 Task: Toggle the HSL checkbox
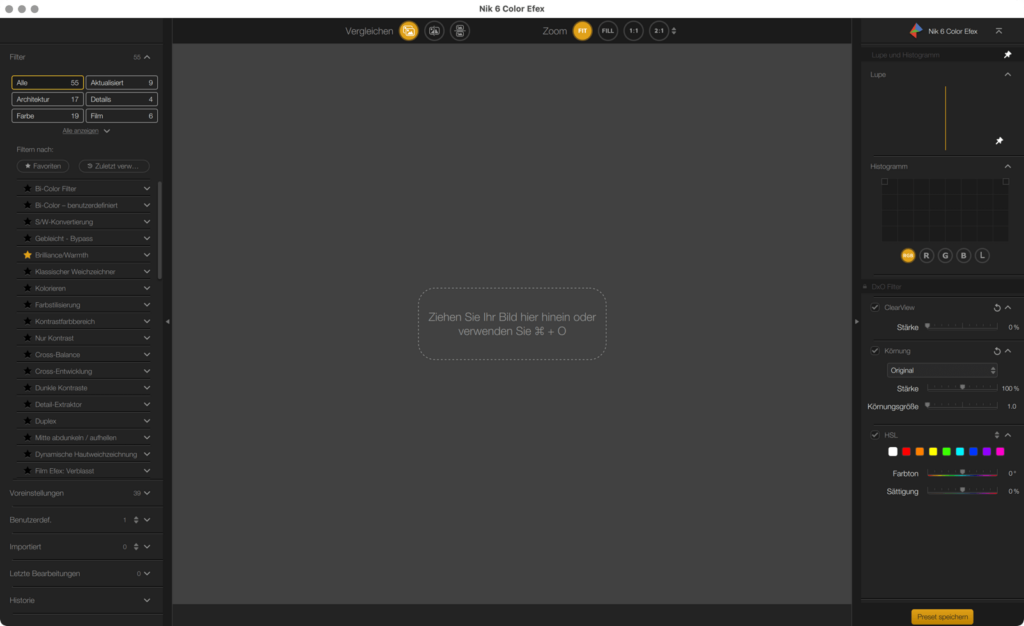point(875,435)
